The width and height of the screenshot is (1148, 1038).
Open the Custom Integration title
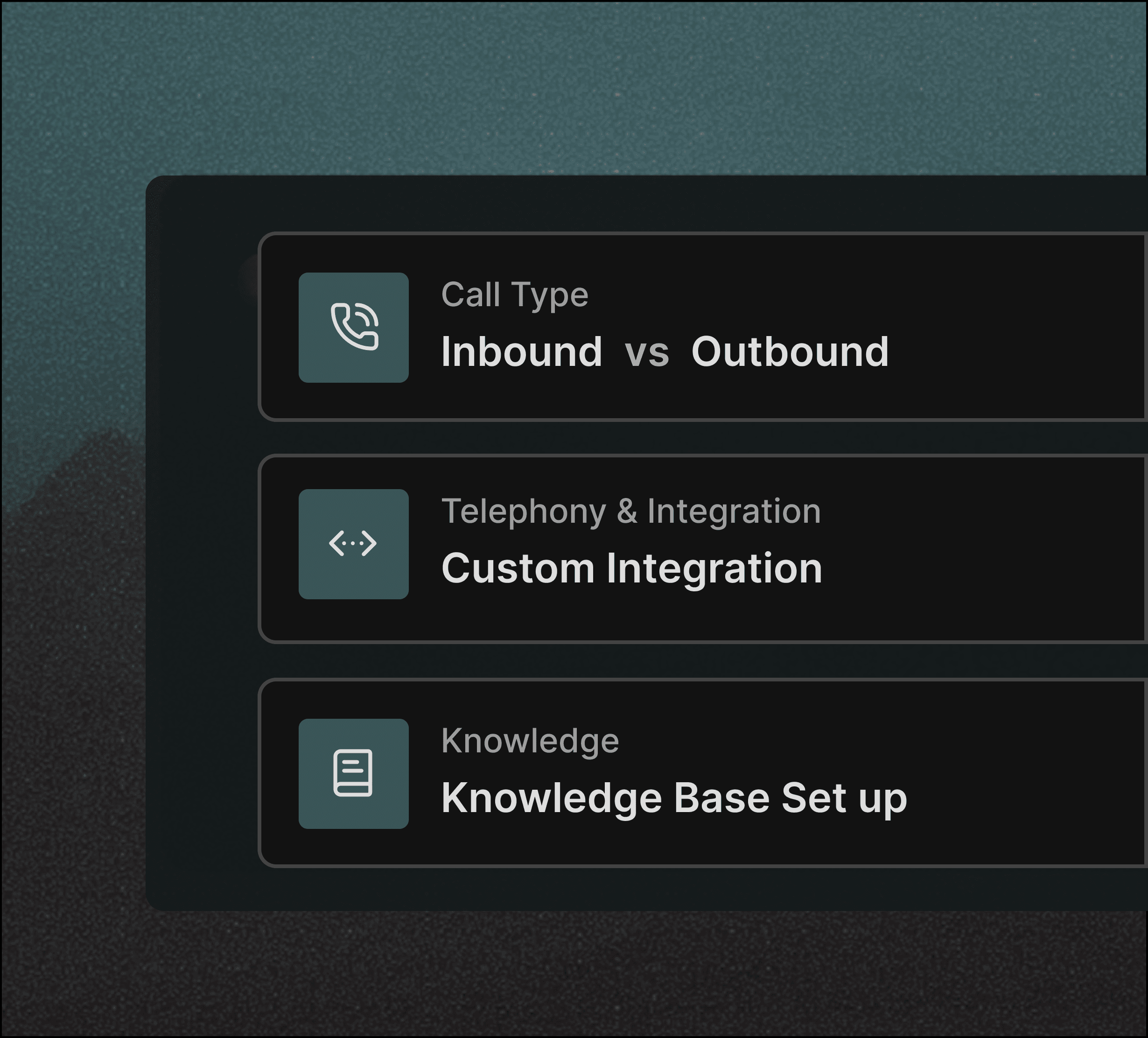pos(631,568)
